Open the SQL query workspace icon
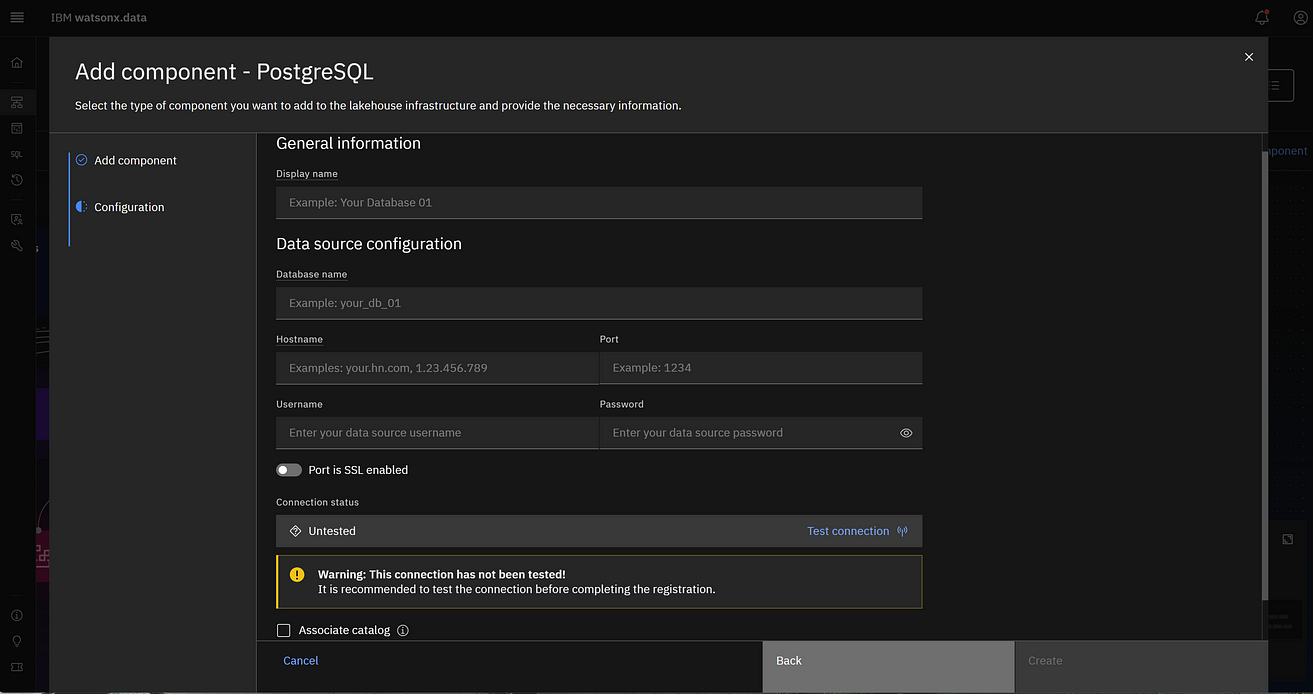Image resolution: width=1313 pixels, height=694 pixels. (x=17, y=154)
